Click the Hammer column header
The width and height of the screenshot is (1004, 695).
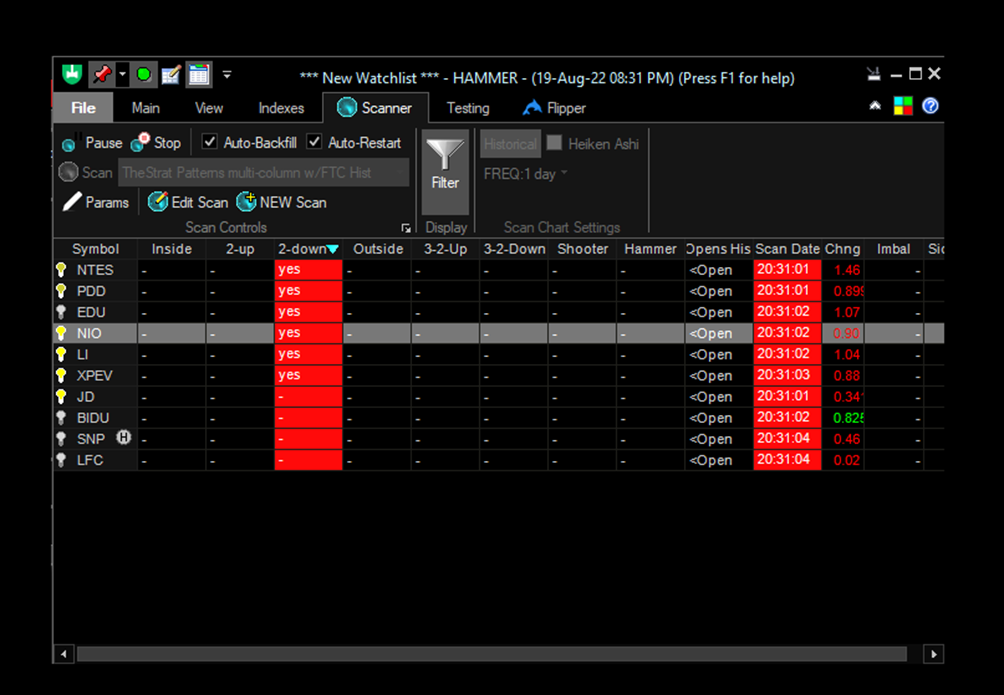[650, 249]
